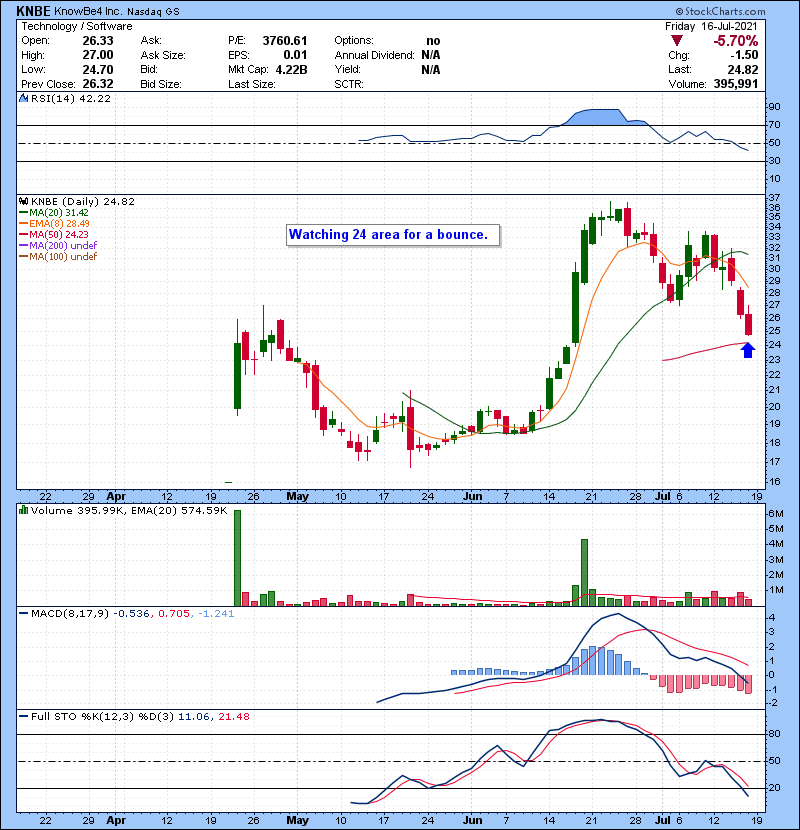Click the Bid Size label
The height and width of the screenshot is (830, 800).
(x=161, y=84)
